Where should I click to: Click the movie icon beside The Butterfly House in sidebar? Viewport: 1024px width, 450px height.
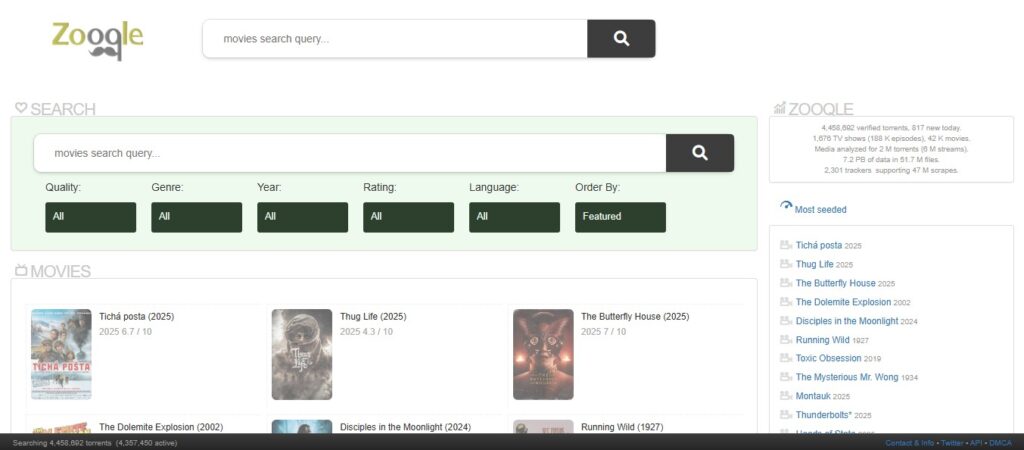786,283
